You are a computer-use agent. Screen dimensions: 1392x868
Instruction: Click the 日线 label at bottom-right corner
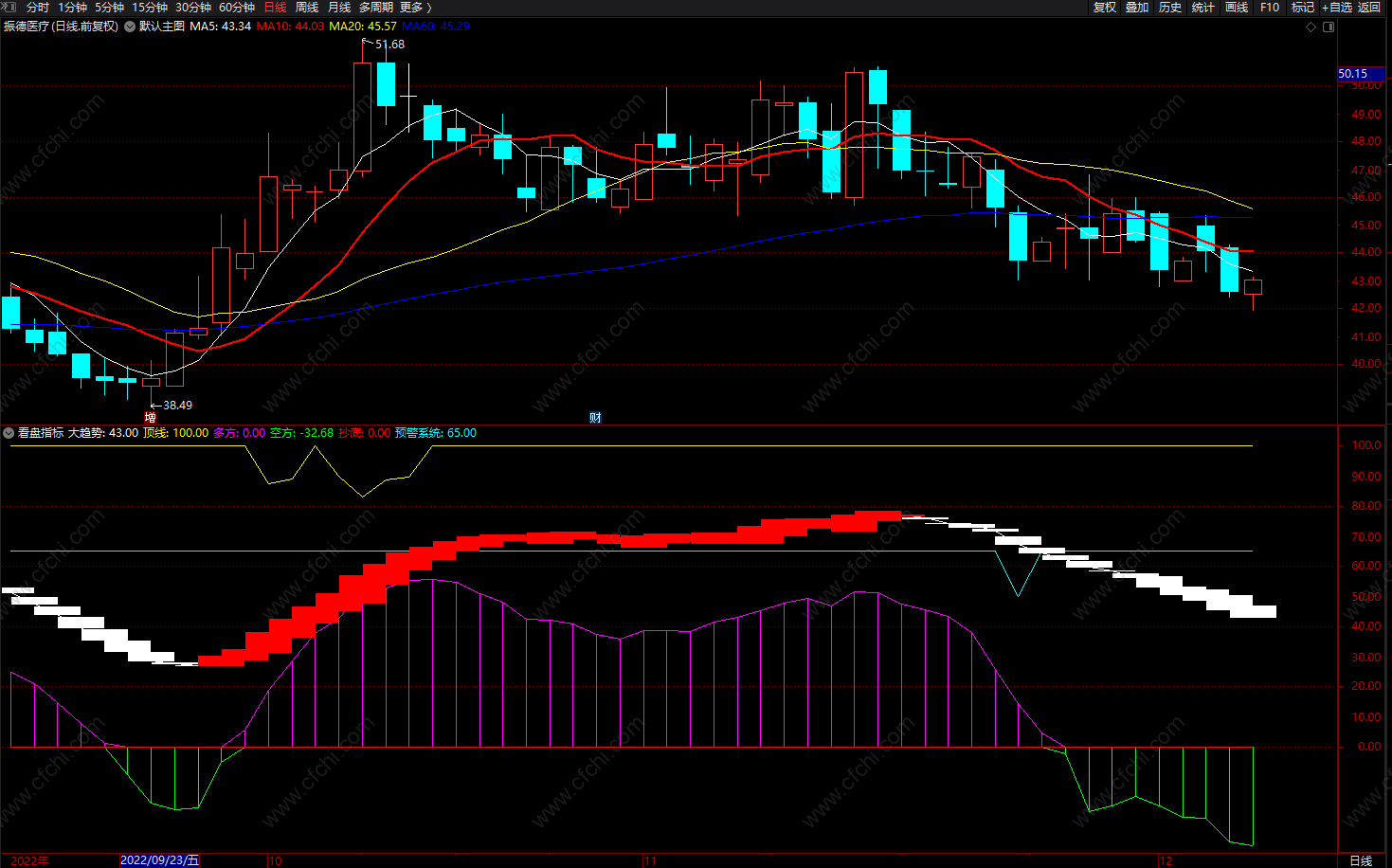coord(1361,860)
